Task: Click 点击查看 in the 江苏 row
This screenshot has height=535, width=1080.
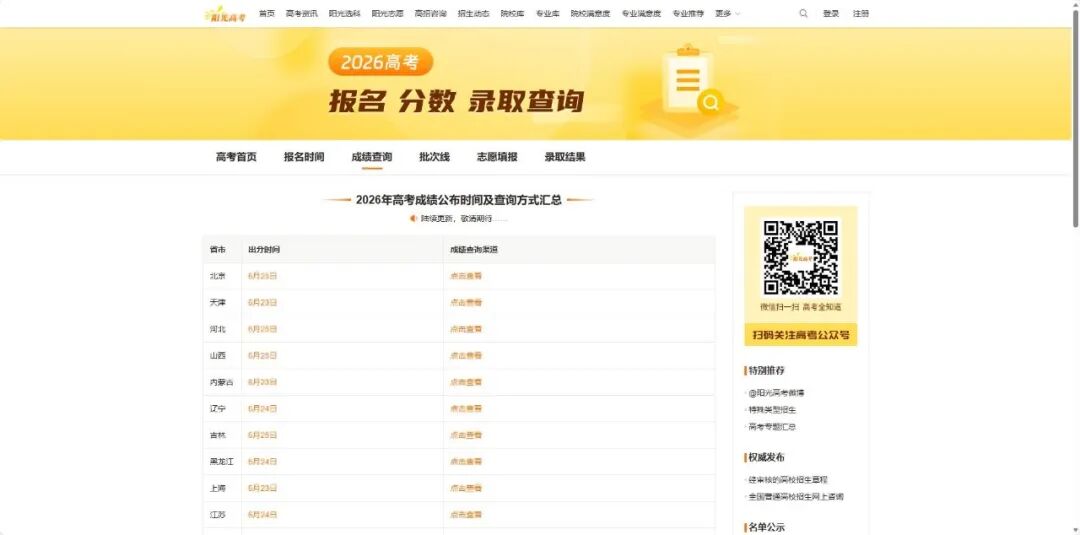Action: (466, 514)
